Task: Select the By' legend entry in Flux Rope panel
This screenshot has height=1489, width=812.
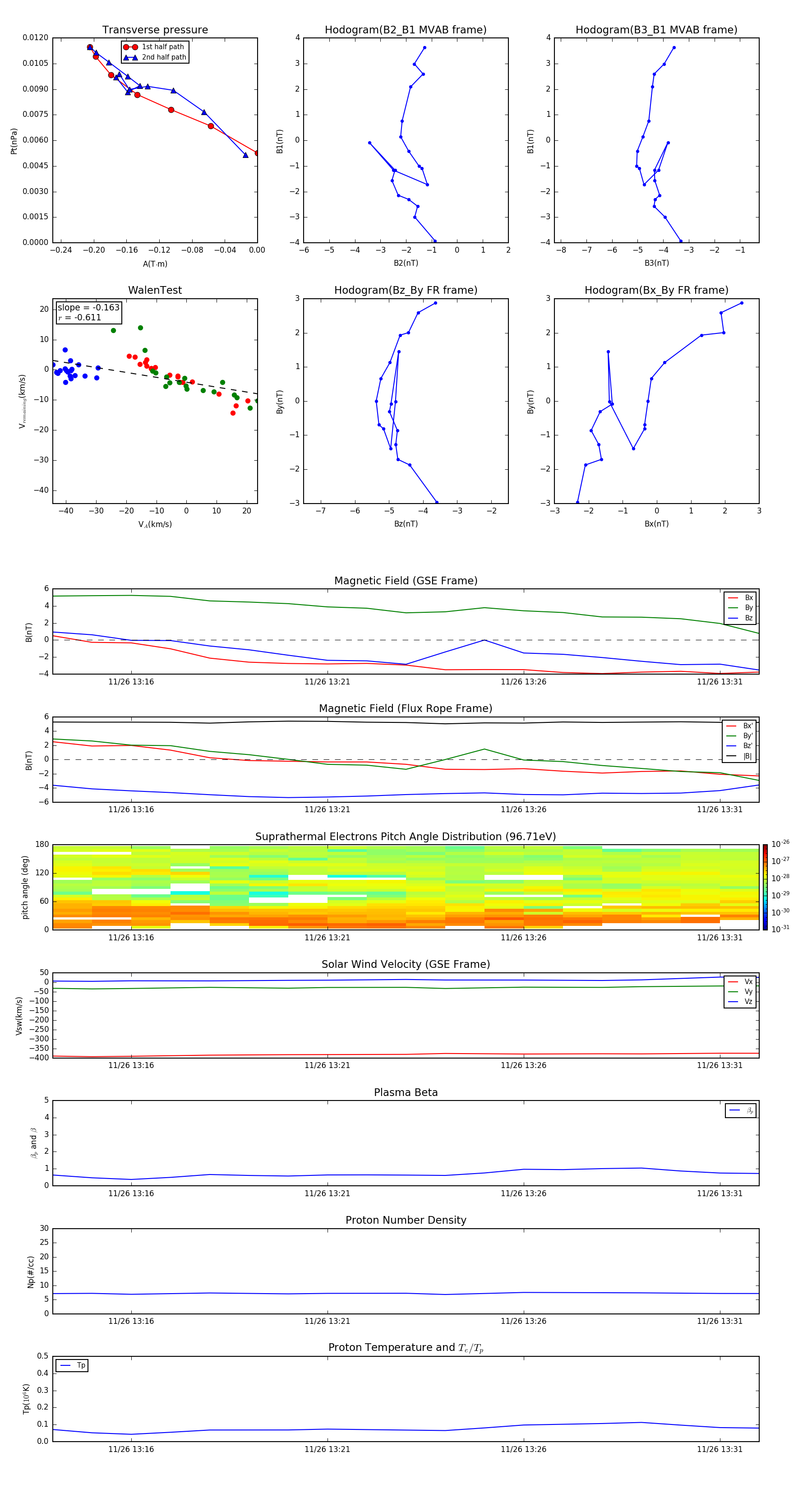Action: [x=740, y=736]
